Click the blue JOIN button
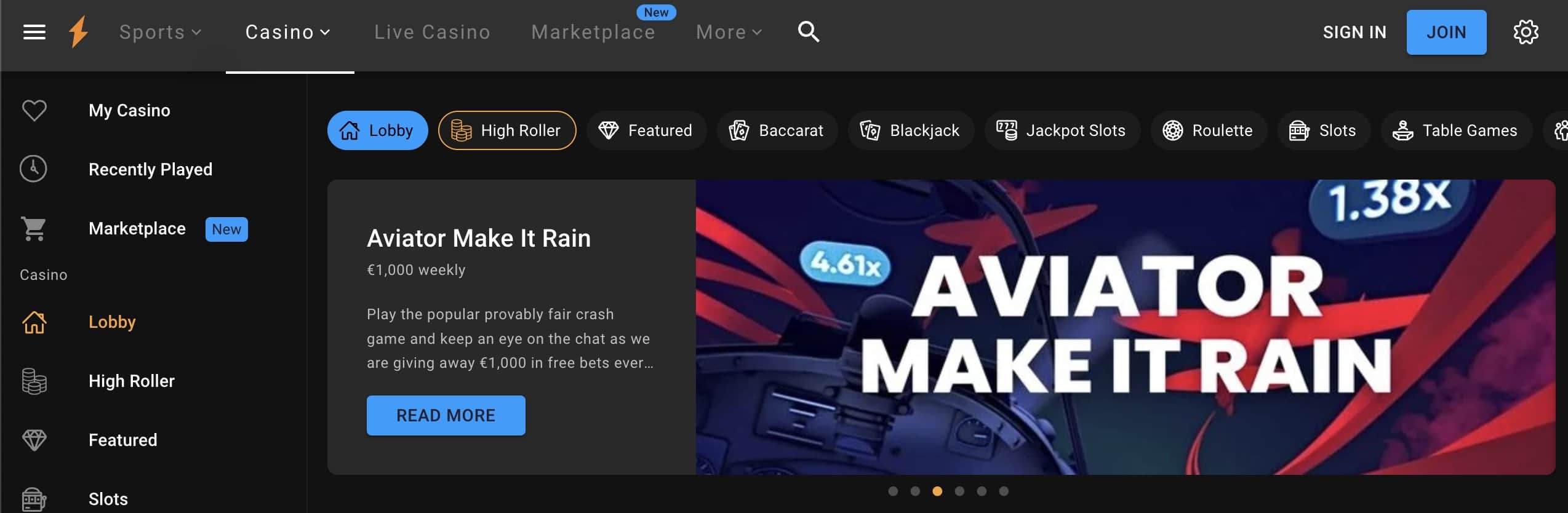 (x=1446, y=32)
